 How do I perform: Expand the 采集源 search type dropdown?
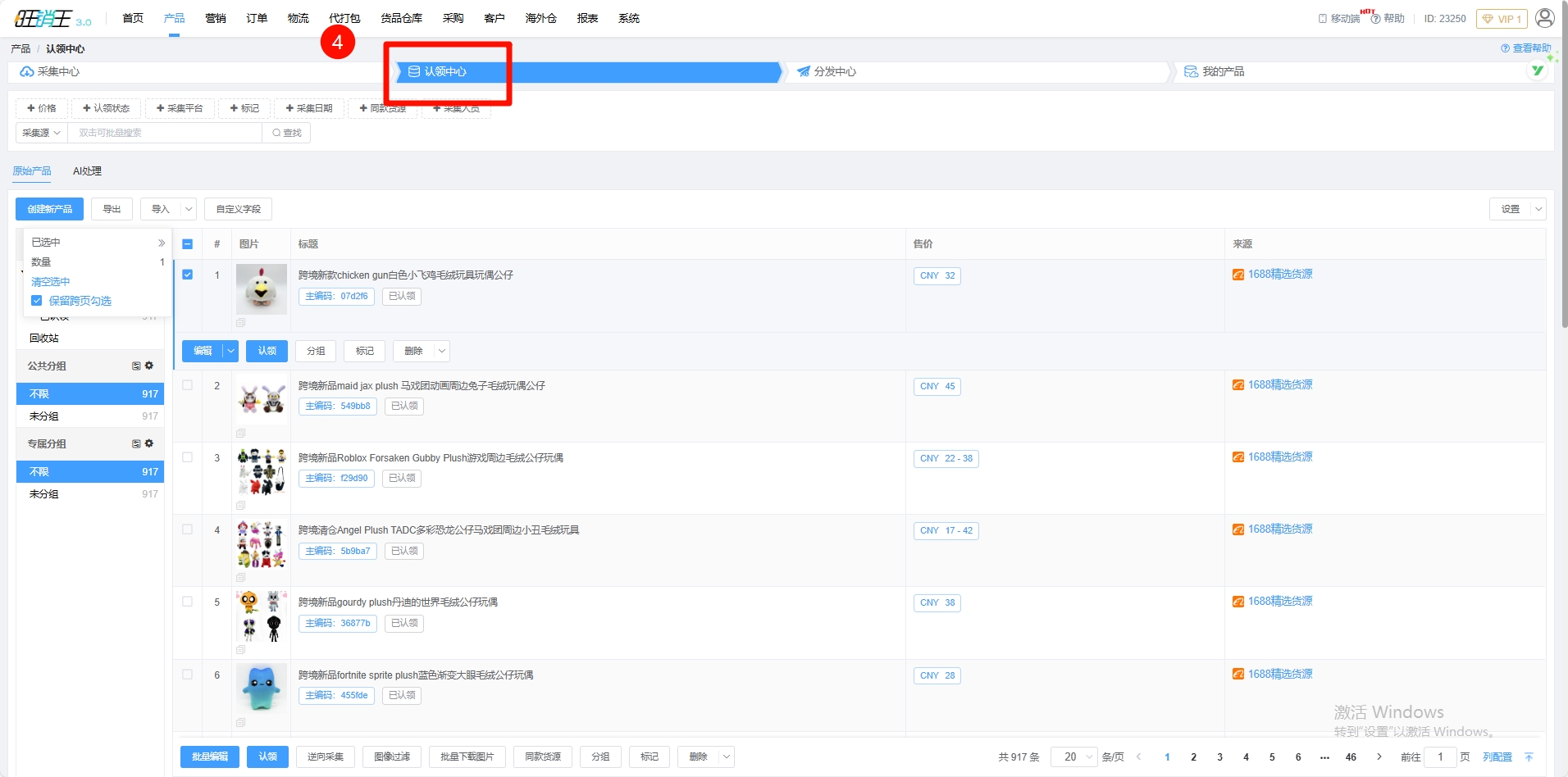41,133
